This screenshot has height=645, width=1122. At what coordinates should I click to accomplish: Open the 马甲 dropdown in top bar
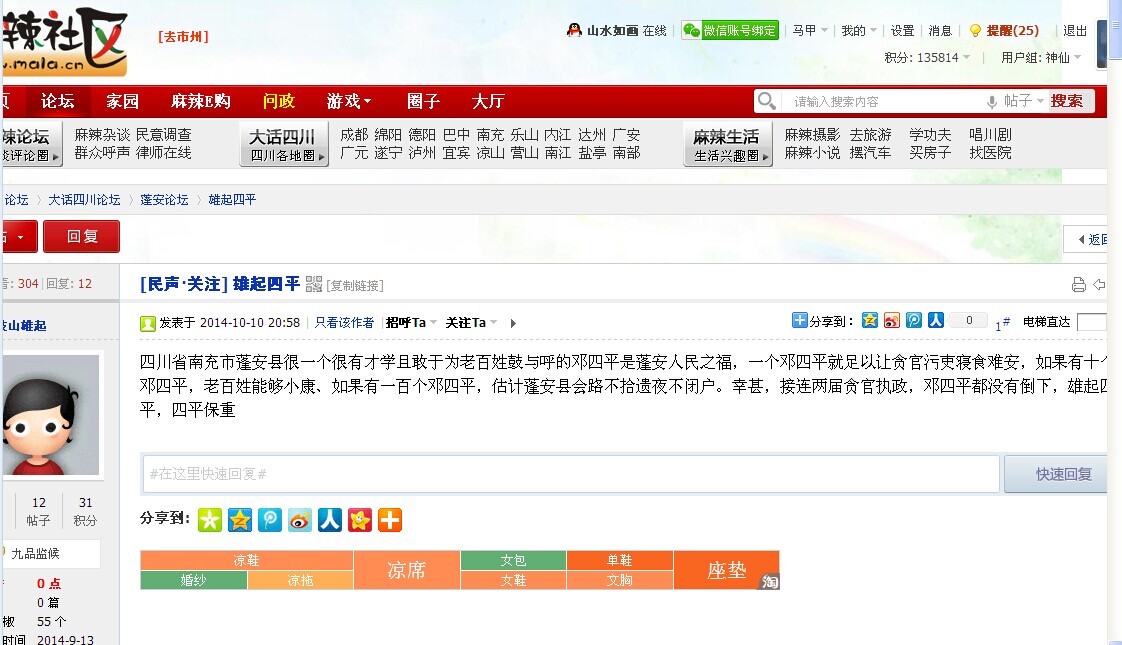point(810,31)
